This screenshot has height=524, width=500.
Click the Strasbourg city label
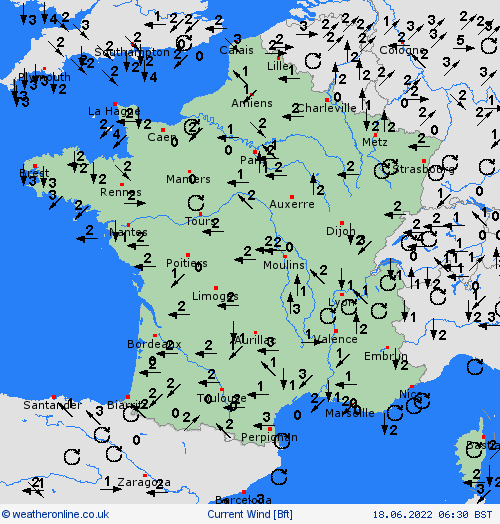pos(423,169)
